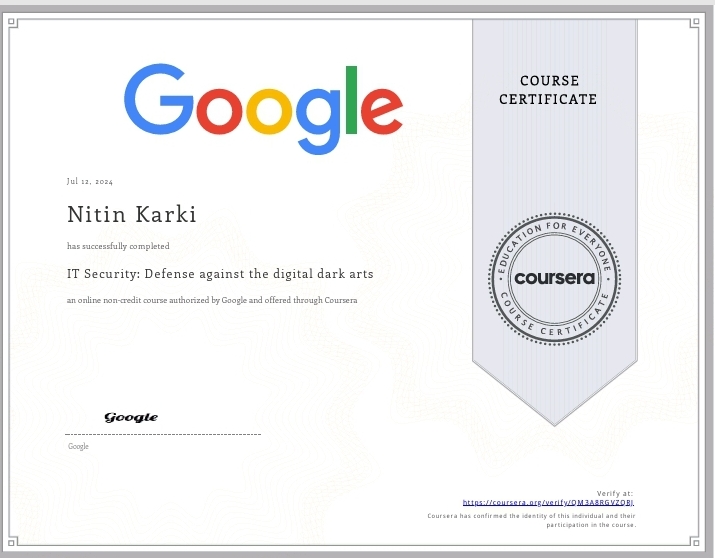This screenshot has height=558, width=715.
Task: Click the line "an online non-credit course authorized by Google"
Action: [212, 300]
